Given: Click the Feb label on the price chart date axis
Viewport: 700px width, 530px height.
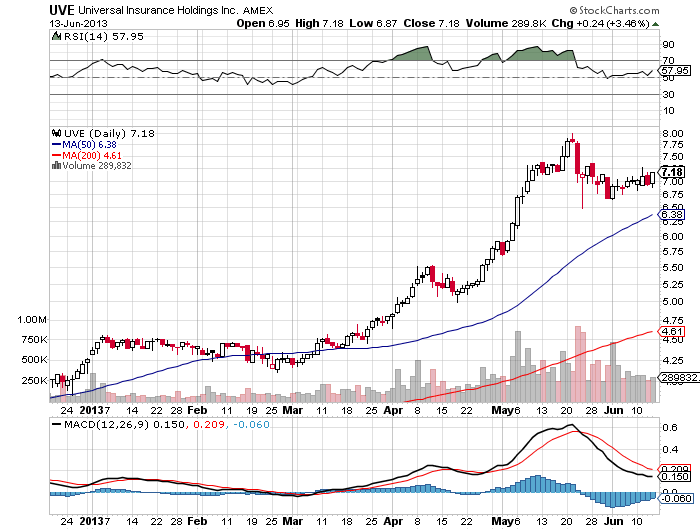Looking at the screenshot, I should (197, 410).
